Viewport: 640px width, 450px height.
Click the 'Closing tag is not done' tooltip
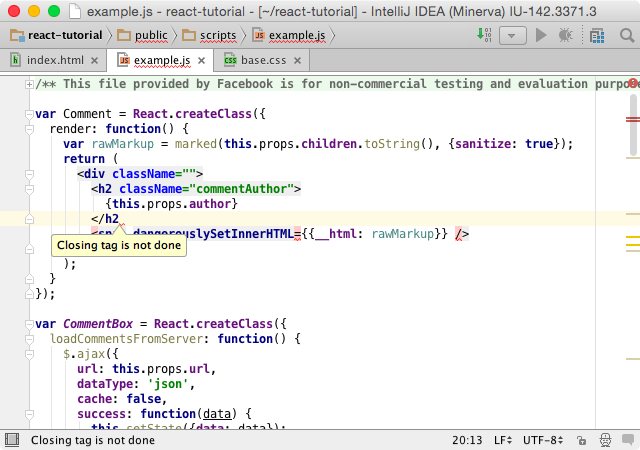pyautogui.click(x=119, y=245)
